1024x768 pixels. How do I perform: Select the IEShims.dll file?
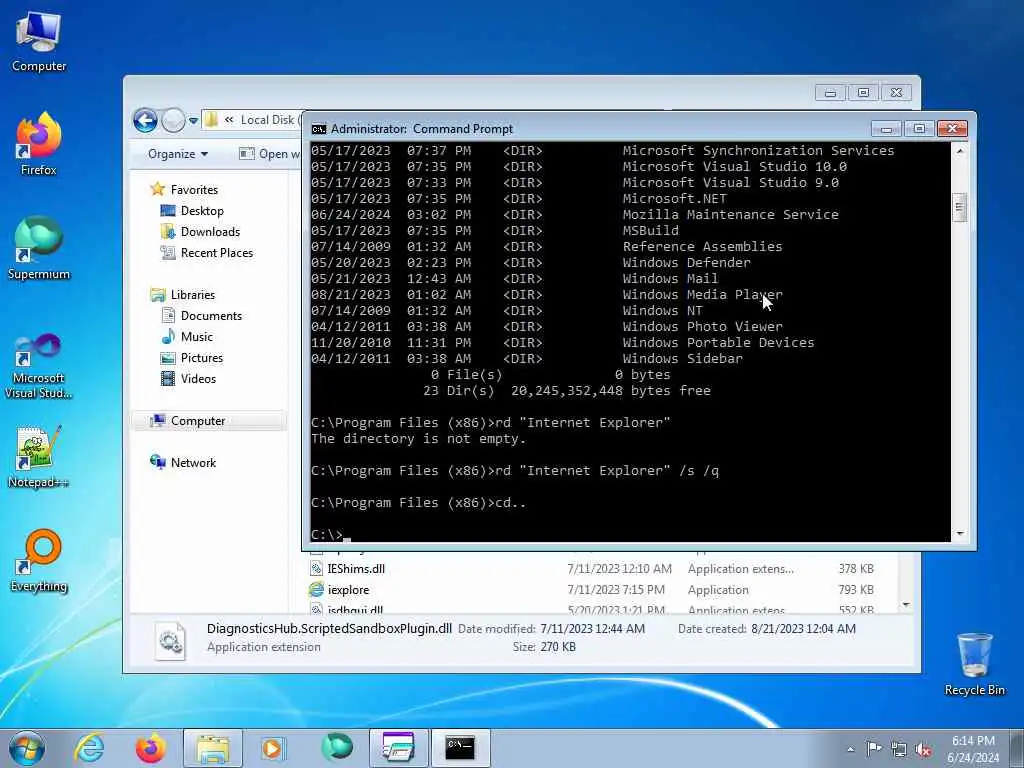click(356, 568)
